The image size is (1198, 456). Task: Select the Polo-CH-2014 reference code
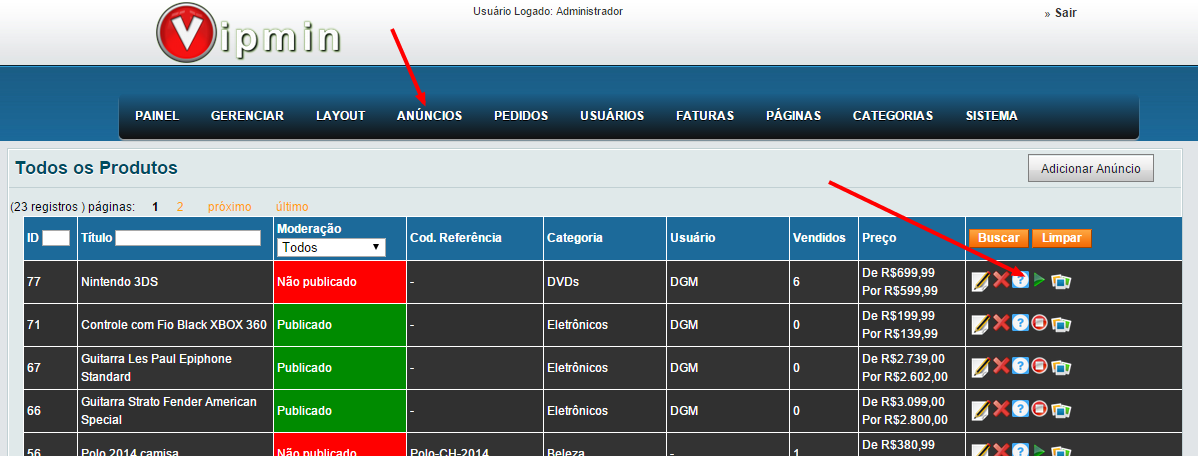click(449, 452)
